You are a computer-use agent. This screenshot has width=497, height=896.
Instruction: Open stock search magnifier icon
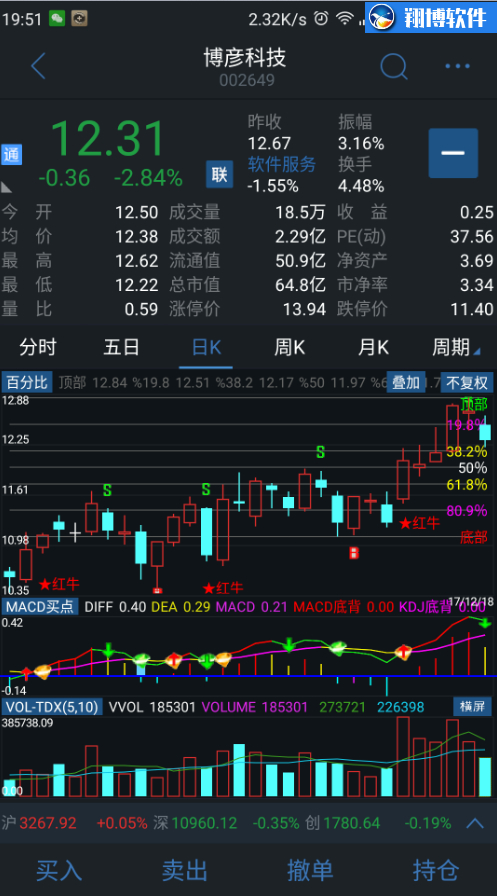click(394, 67)
